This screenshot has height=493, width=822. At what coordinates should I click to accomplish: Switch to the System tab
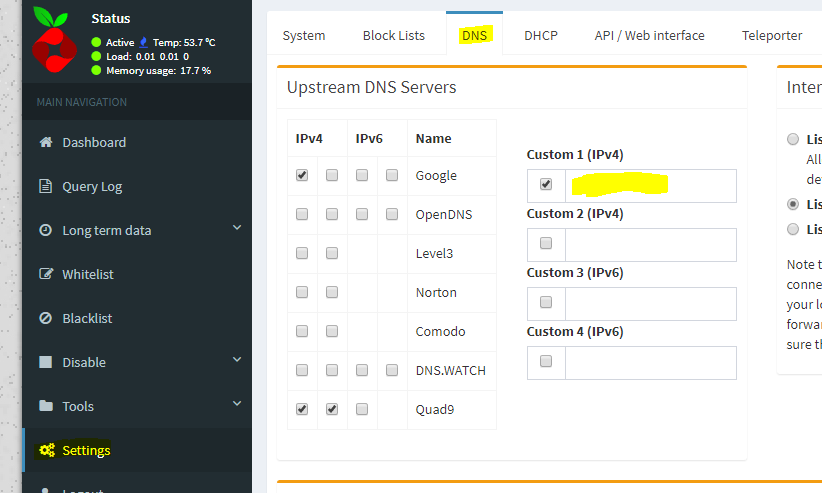(304, 35)
